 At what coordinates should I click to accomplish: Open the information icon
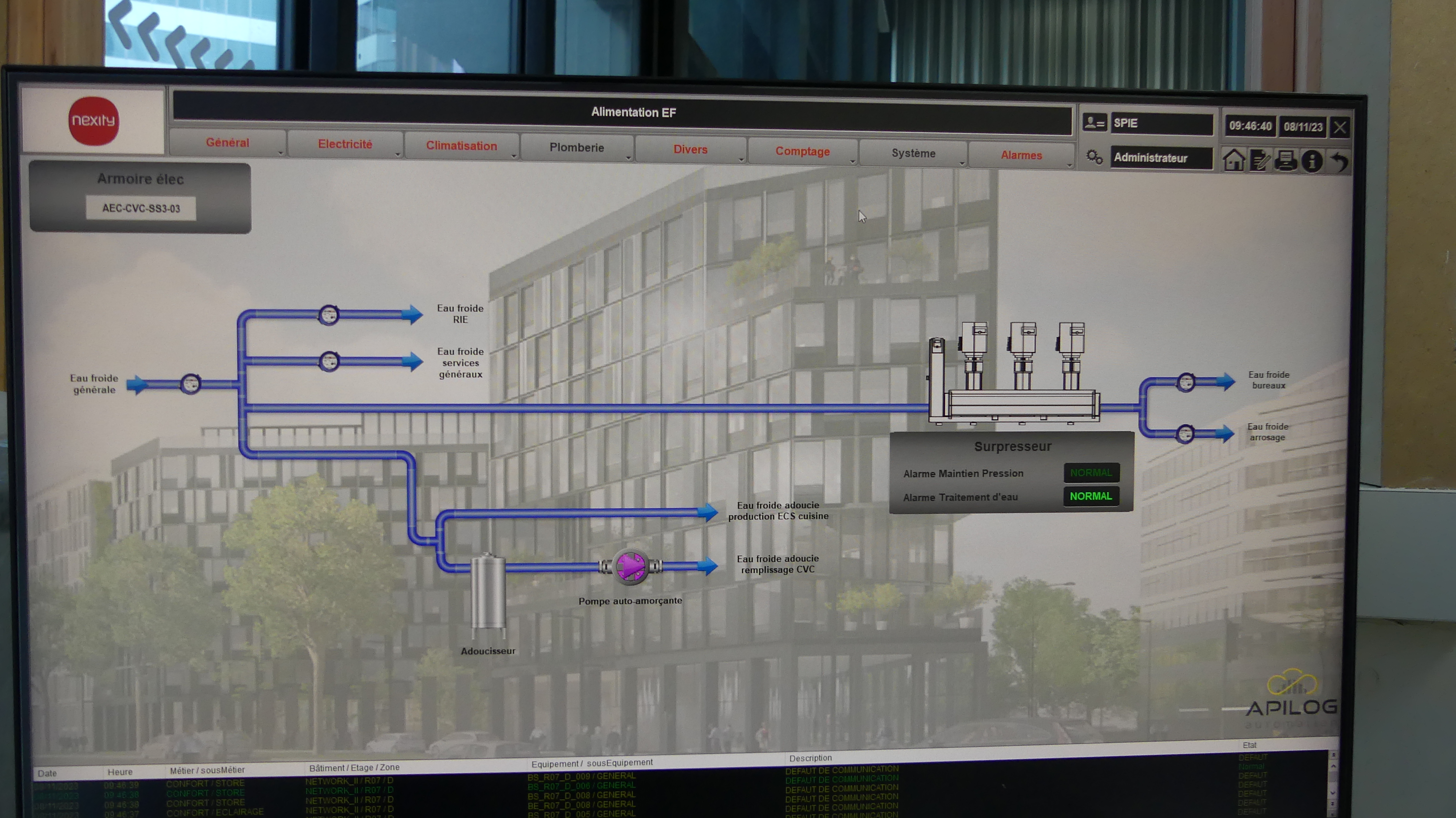click(1312, 161)
